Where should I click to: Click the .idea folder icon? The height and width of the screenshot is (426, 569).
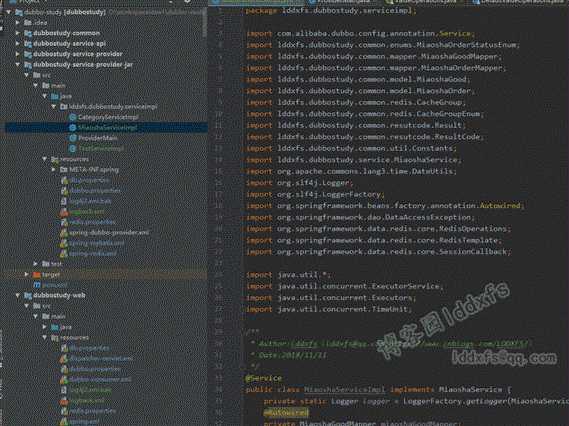28,23
